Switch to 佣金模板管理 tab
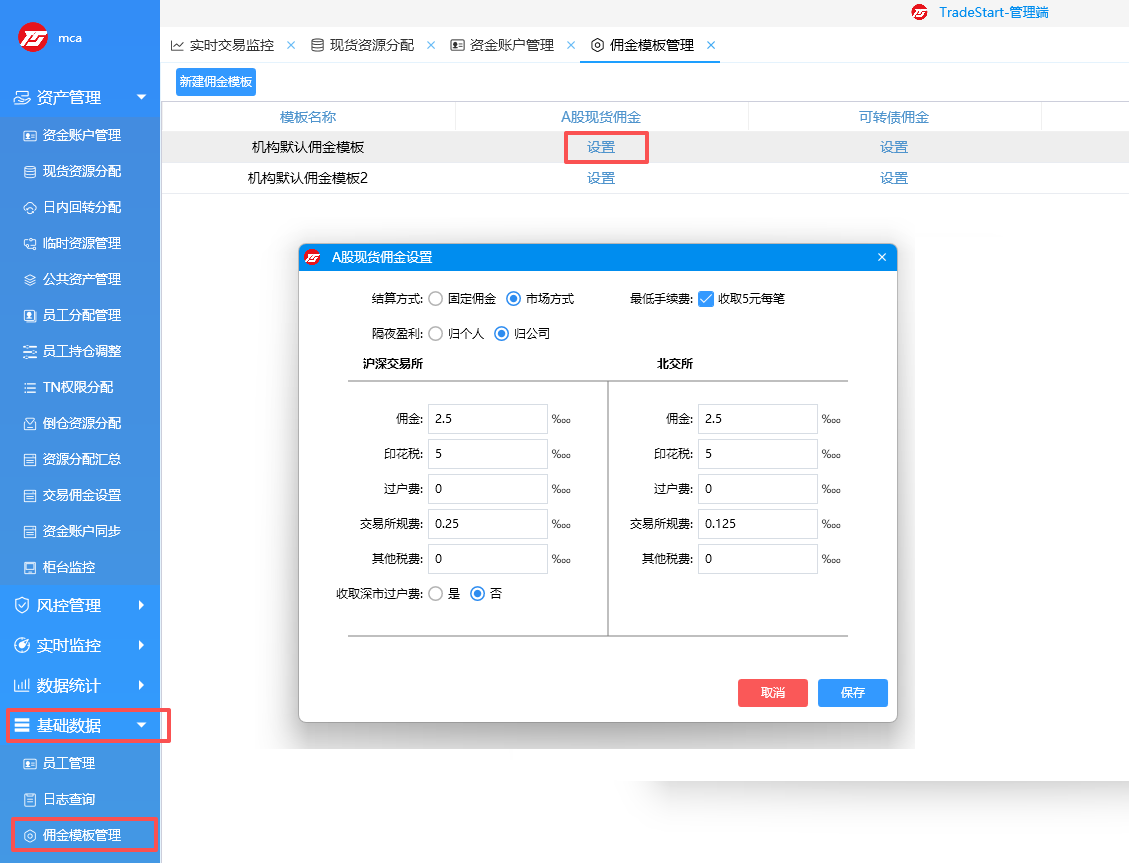The height and width of the screenshot is (863, 1129). [x=643, y=45]
